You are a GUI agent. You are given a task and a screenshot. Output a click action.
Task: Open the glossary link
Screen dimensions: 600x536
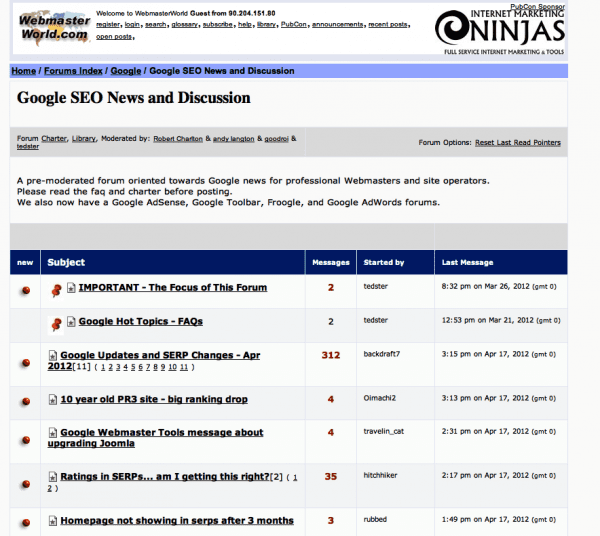(184, 24)
